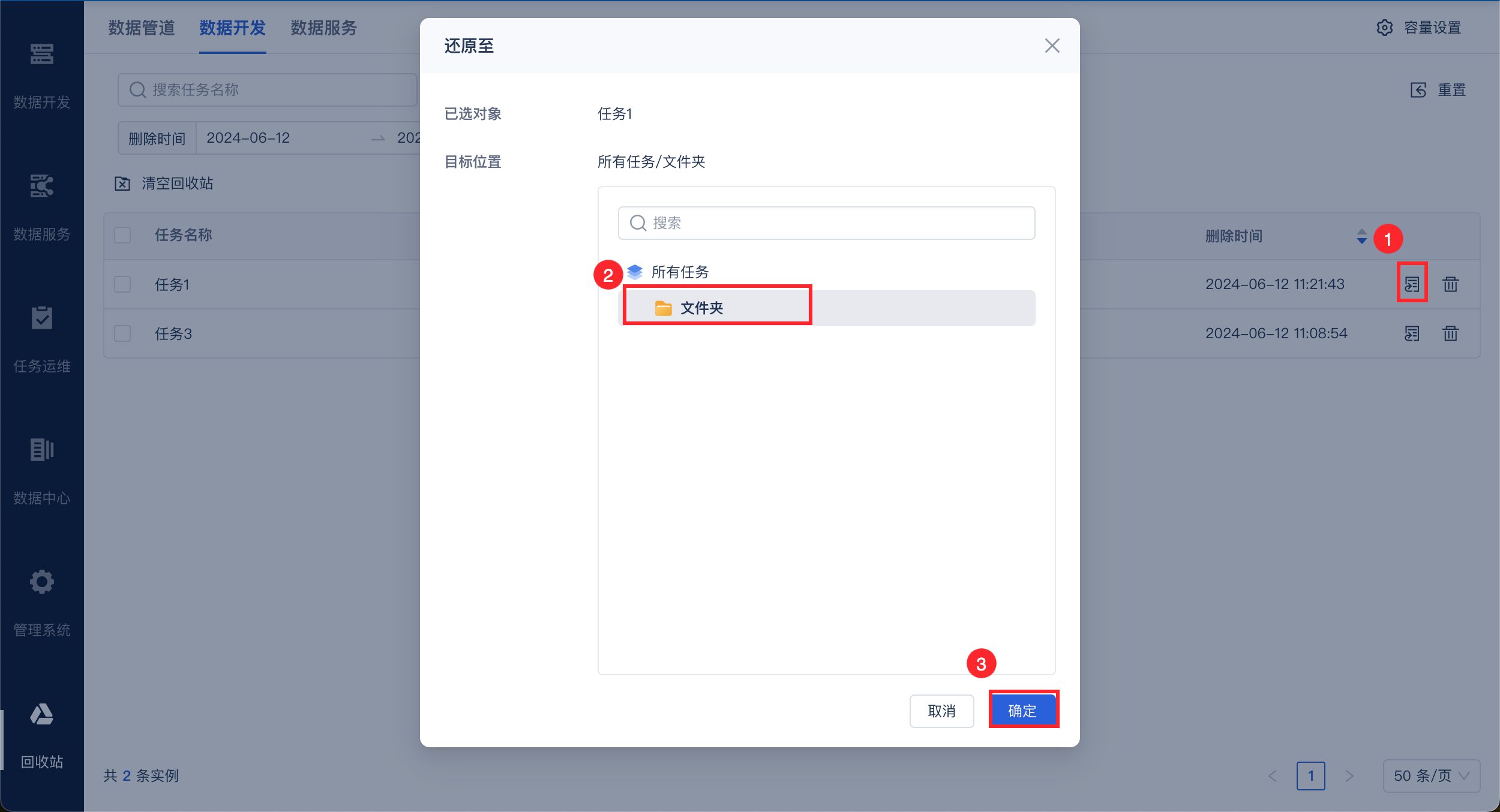This screenshot has width=1500, height=812.
Task: Check the 任务1 row checkbox
Action: [x=122, y=284]
